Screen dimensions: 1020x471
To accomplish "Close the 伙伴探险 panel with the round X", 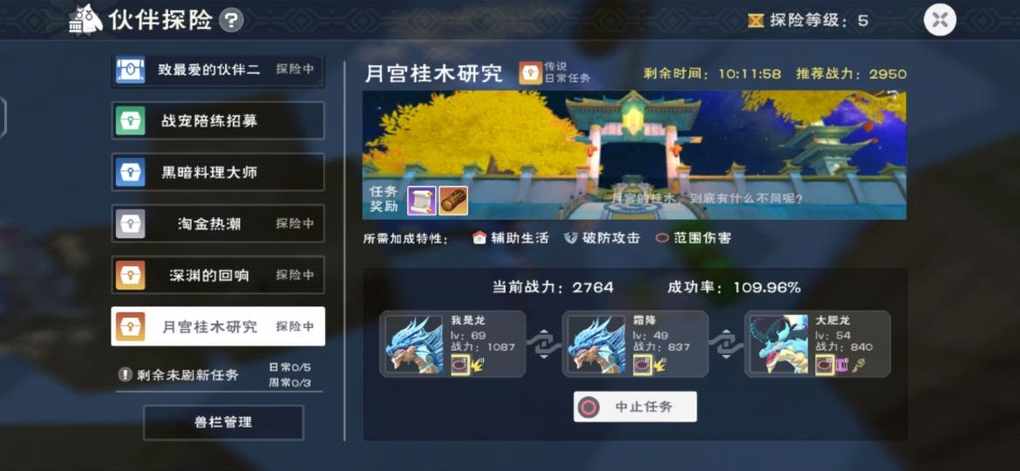I will tap(939, 20).
